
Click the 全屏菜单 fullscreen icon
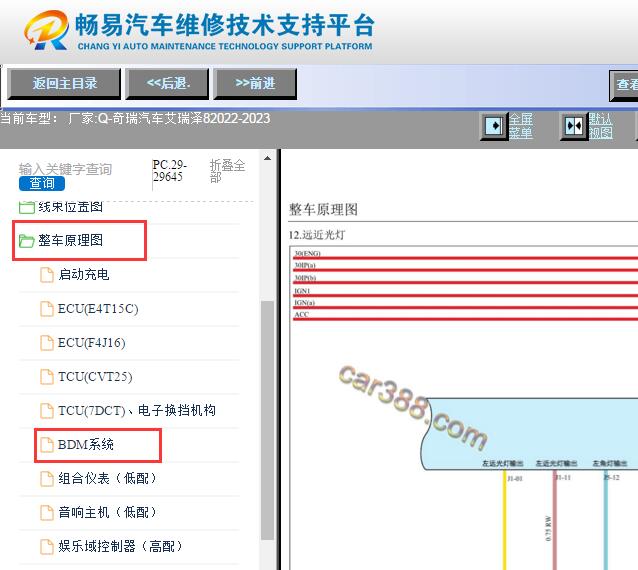[x=494, y=126]
